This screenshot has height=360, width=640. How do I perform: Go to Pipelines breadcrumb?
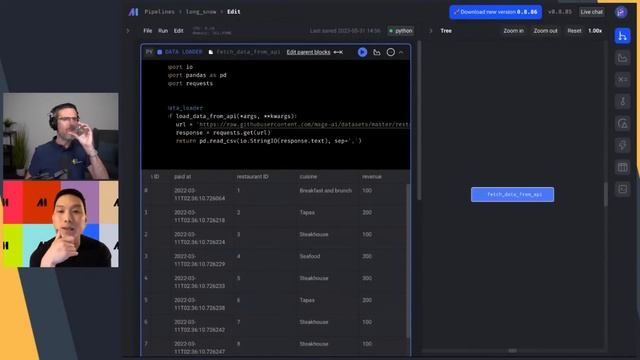pos(159,12)
